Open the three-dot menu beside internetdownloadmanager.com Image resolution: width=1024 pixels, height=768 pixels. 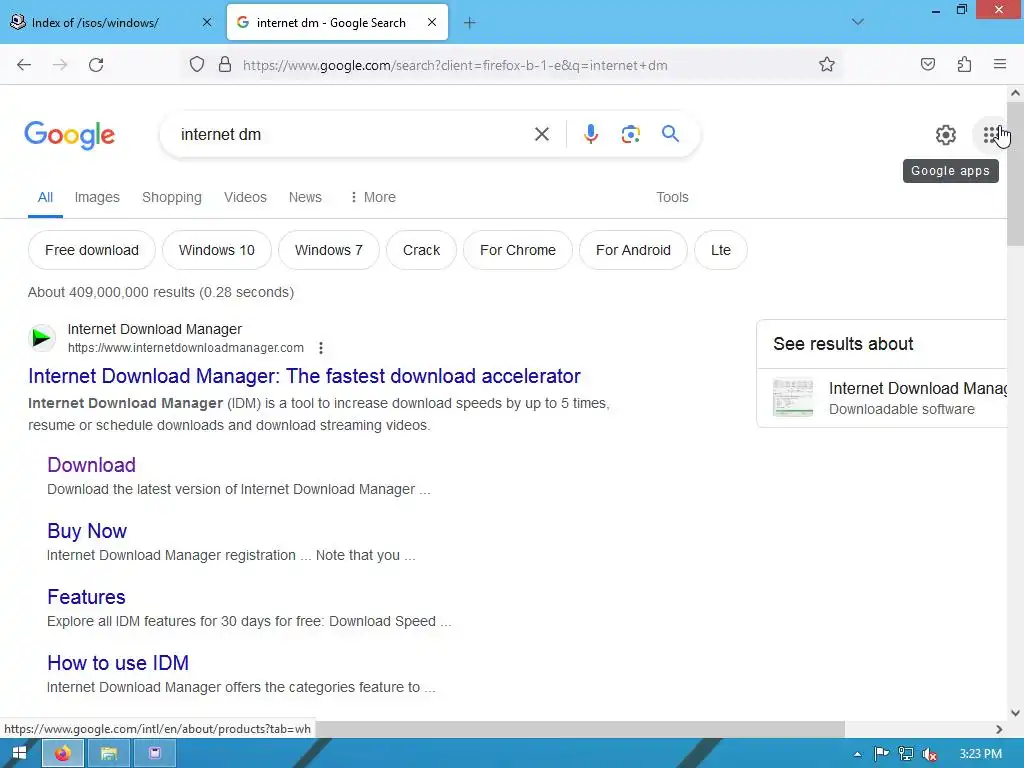pos(321,348)
